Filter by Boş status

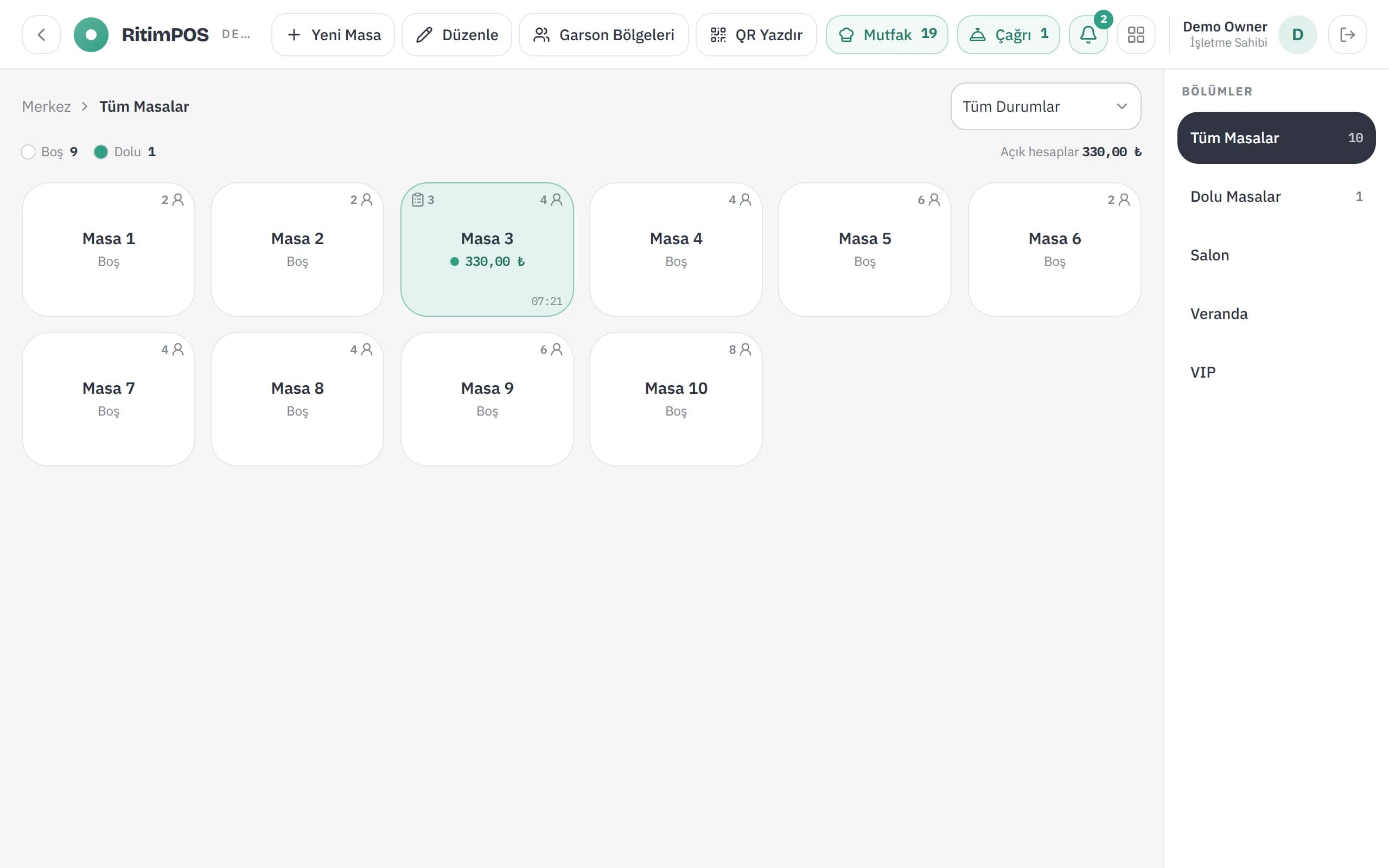pos(49,151)
